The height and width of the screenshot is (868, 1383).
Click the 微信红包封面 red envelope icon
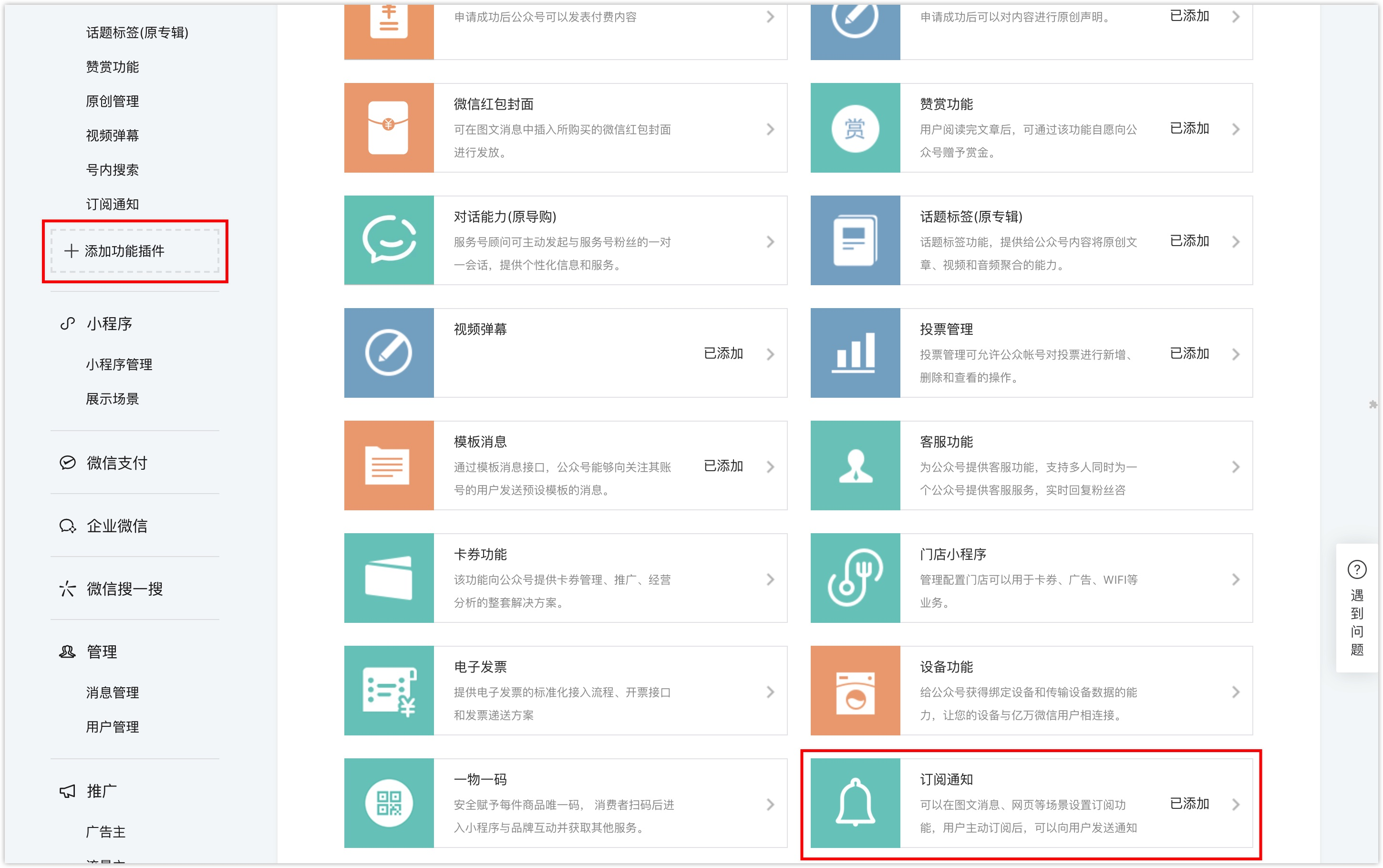[x=389, y=127]
